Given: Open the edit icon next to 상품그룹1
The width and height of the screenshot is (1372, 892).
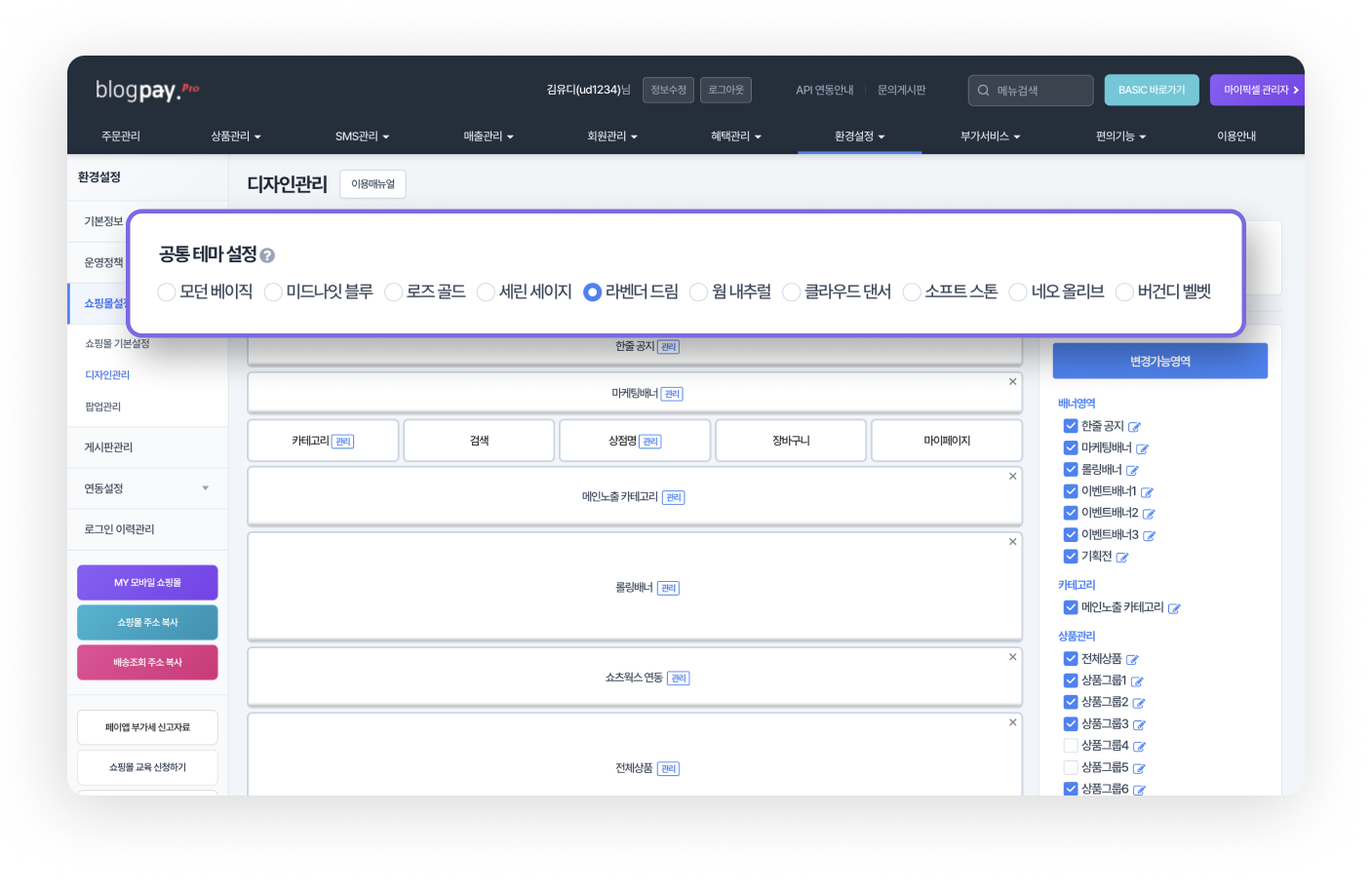Looking at the screenshot, I should pos(1137,681).
